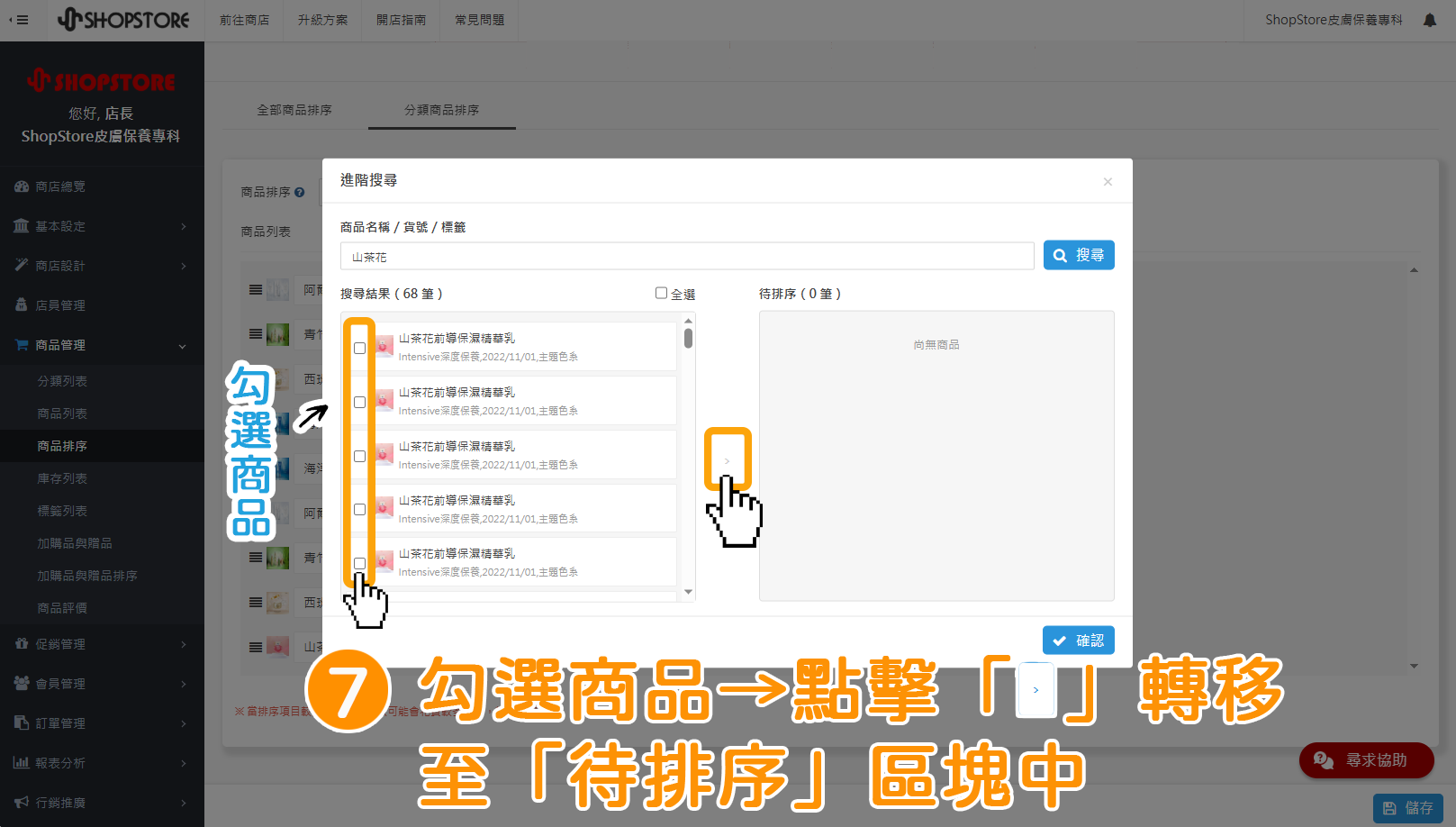Image resolution: width=1456 pixels, height=827 pixels.
Task: Switch to the 全部商品排序 tab
Action: point(294,110)
